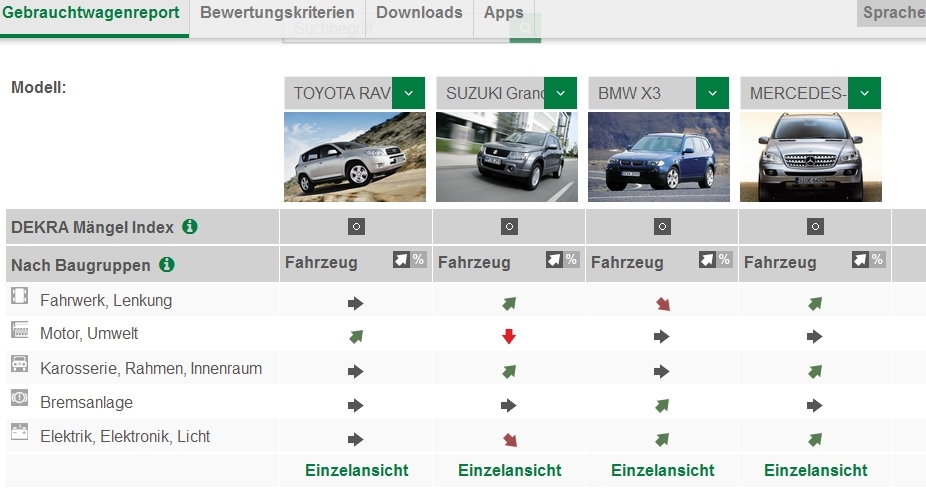Image resolution: width=926 pixels, height=504 pixels.
Task: Click Suzuki's red down arrow for Motor, Umwelt
Action: [x=508, y=336]
